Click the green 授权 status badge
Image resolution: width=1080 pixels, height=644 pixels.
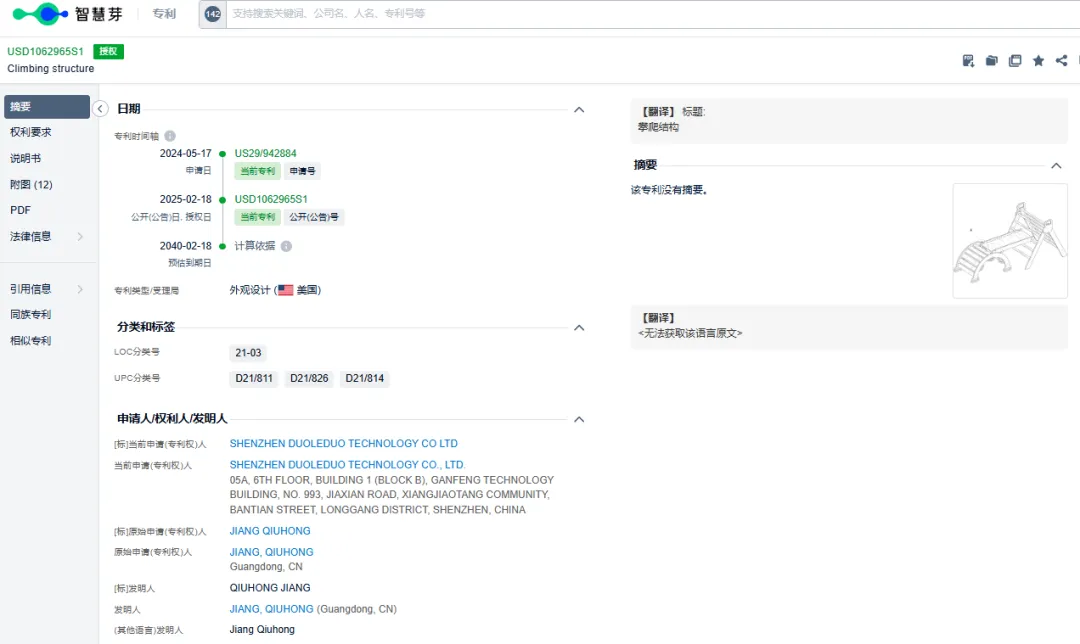pos(108,52)
